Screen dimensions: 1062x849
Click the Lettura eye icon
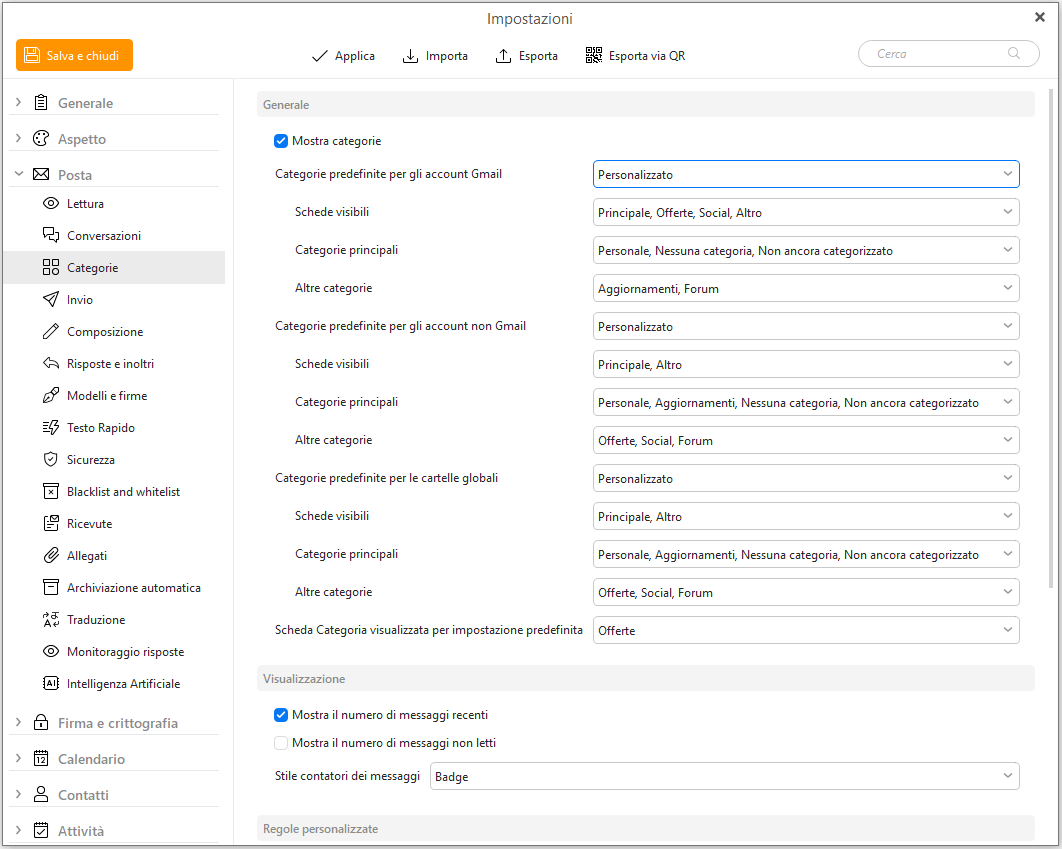[51, 204]
